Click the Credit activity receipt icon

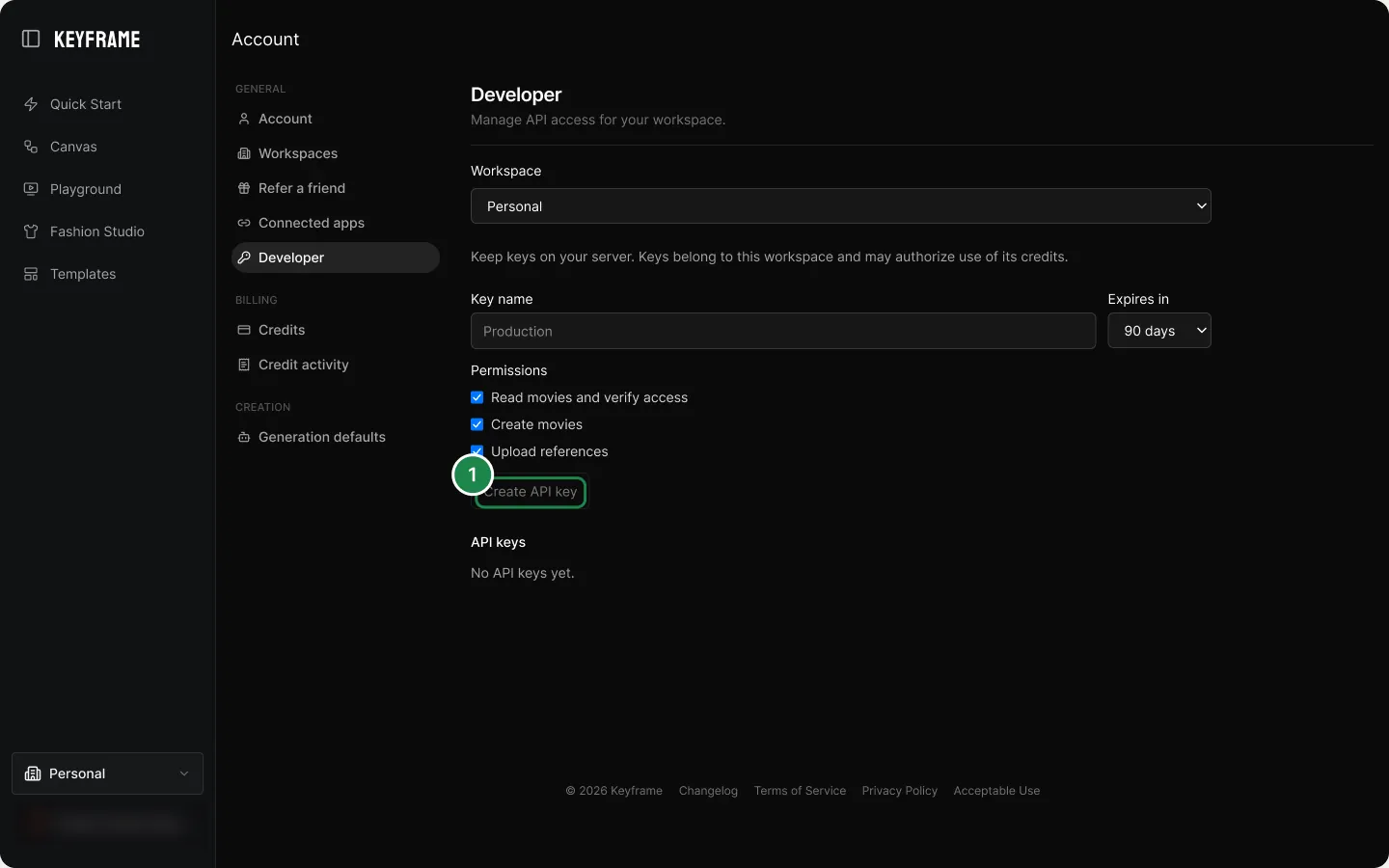244,365
